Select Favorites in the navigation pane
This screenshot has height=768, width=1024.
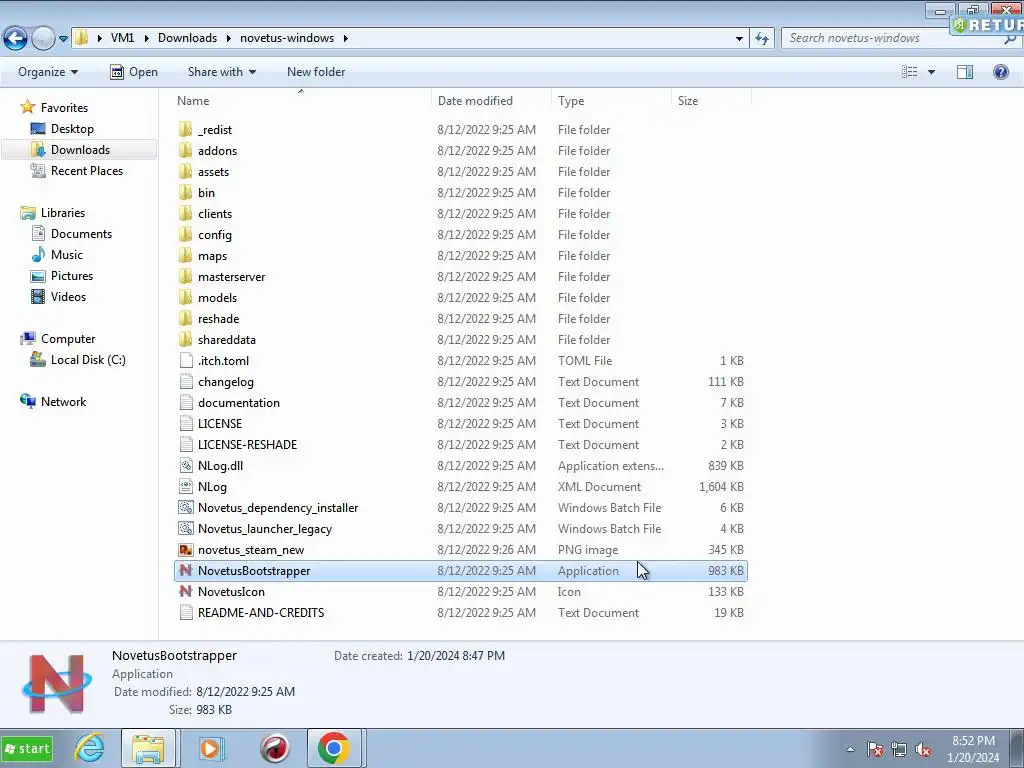[x=64, y=108]
